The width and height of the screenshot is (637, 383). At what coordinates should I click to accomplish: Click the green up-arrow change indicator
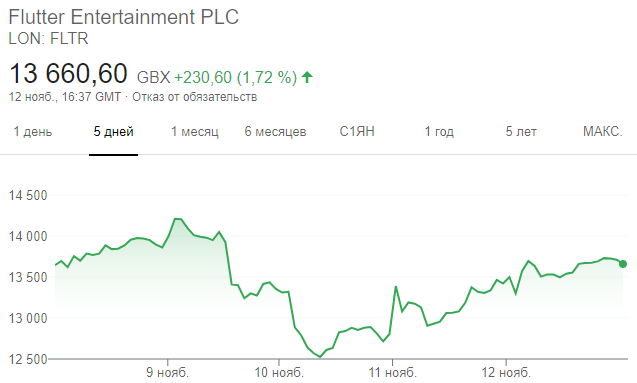click(308, 77)
